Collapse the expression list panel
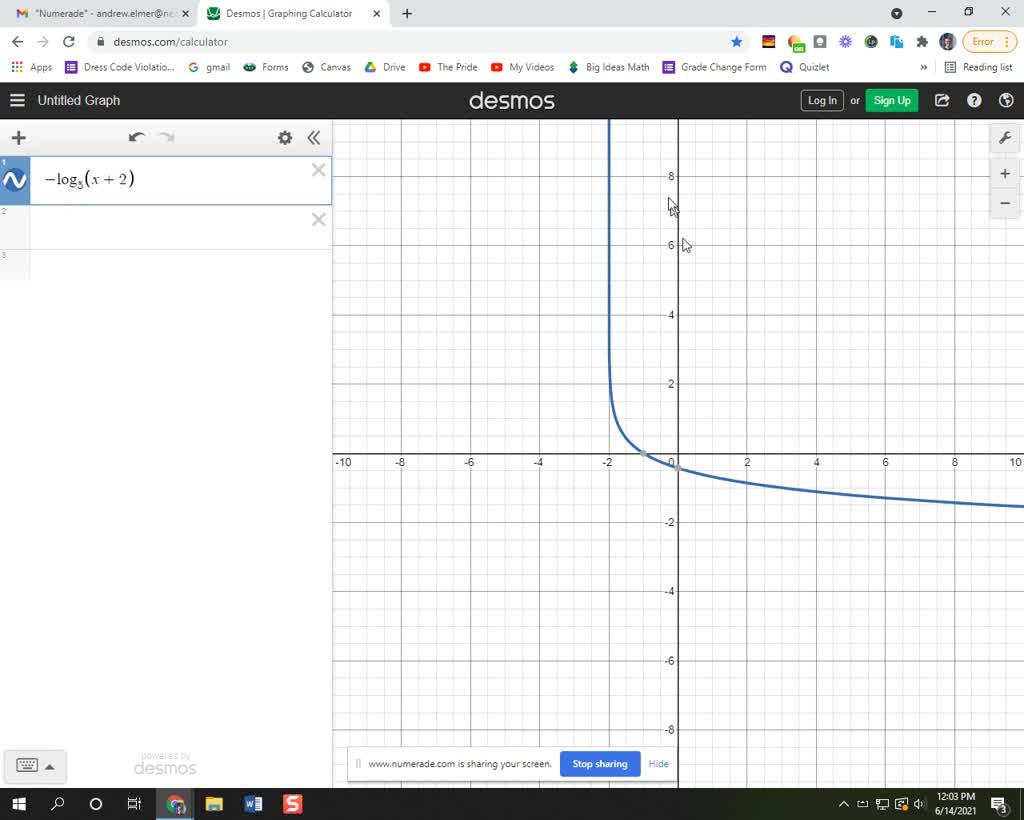 313,138
